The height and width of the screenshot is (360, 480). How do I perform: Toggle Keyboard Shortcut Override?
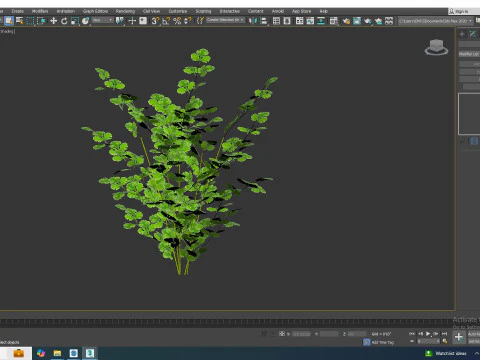143,21
